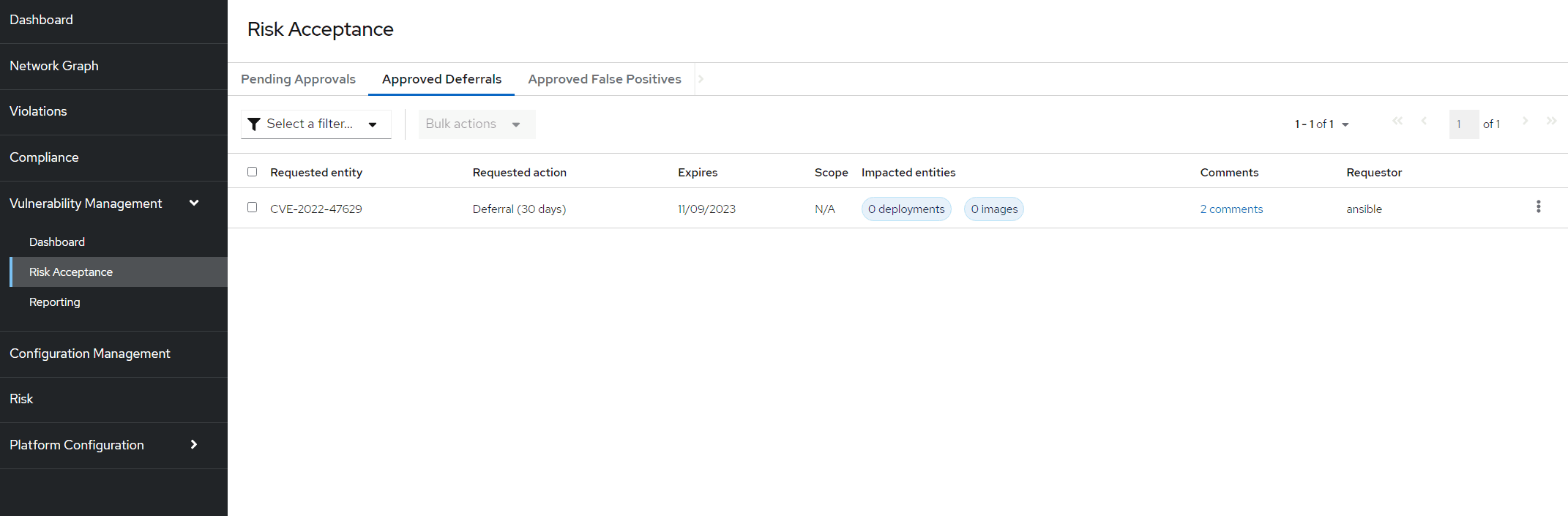
Task: Switch to the Pending Approvals tab
Action: click(x=298, y=79)
